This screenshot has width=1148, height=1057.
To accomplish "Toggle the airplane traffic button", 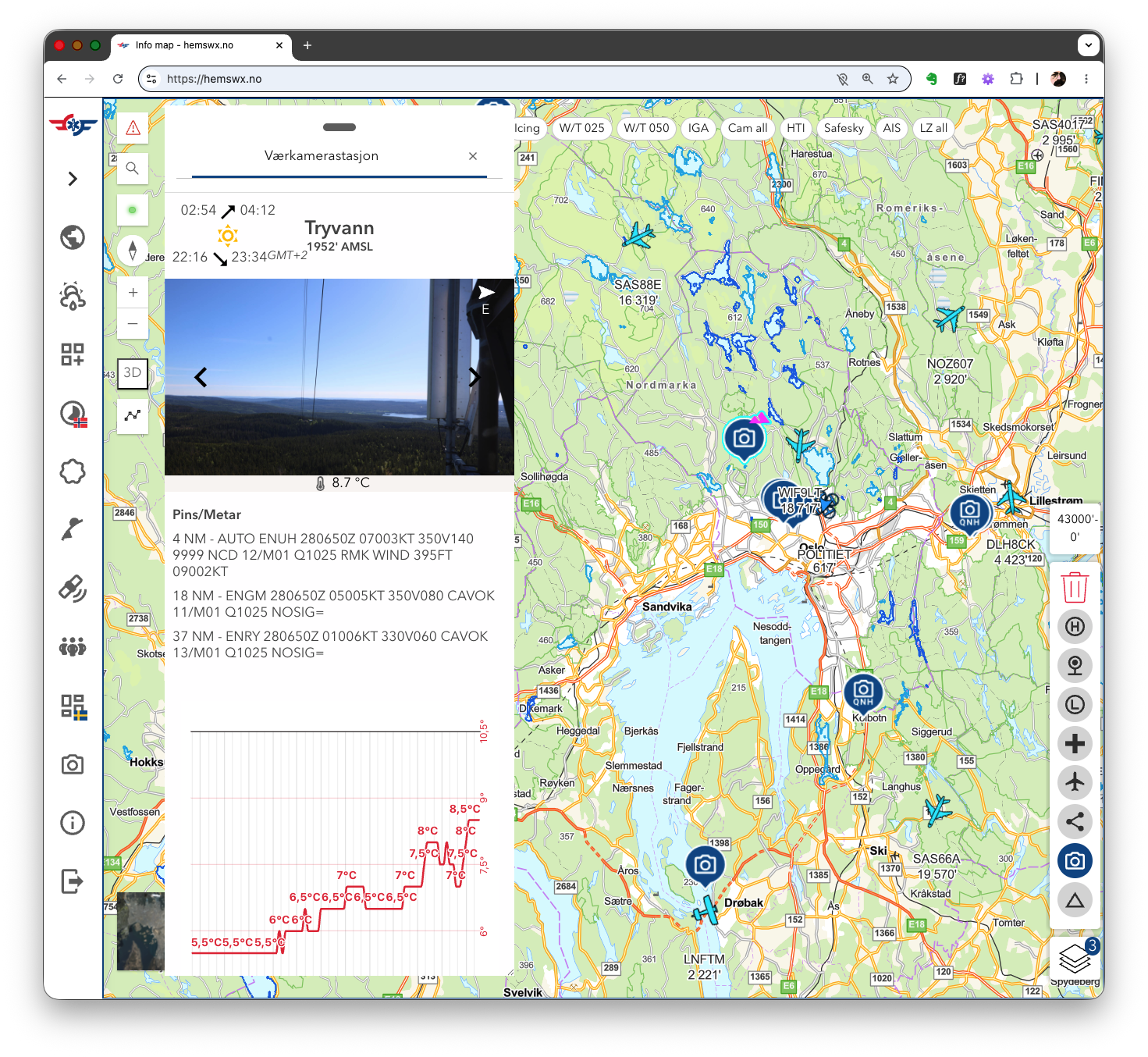I will pyautogui.click(x=1075, y=782).
